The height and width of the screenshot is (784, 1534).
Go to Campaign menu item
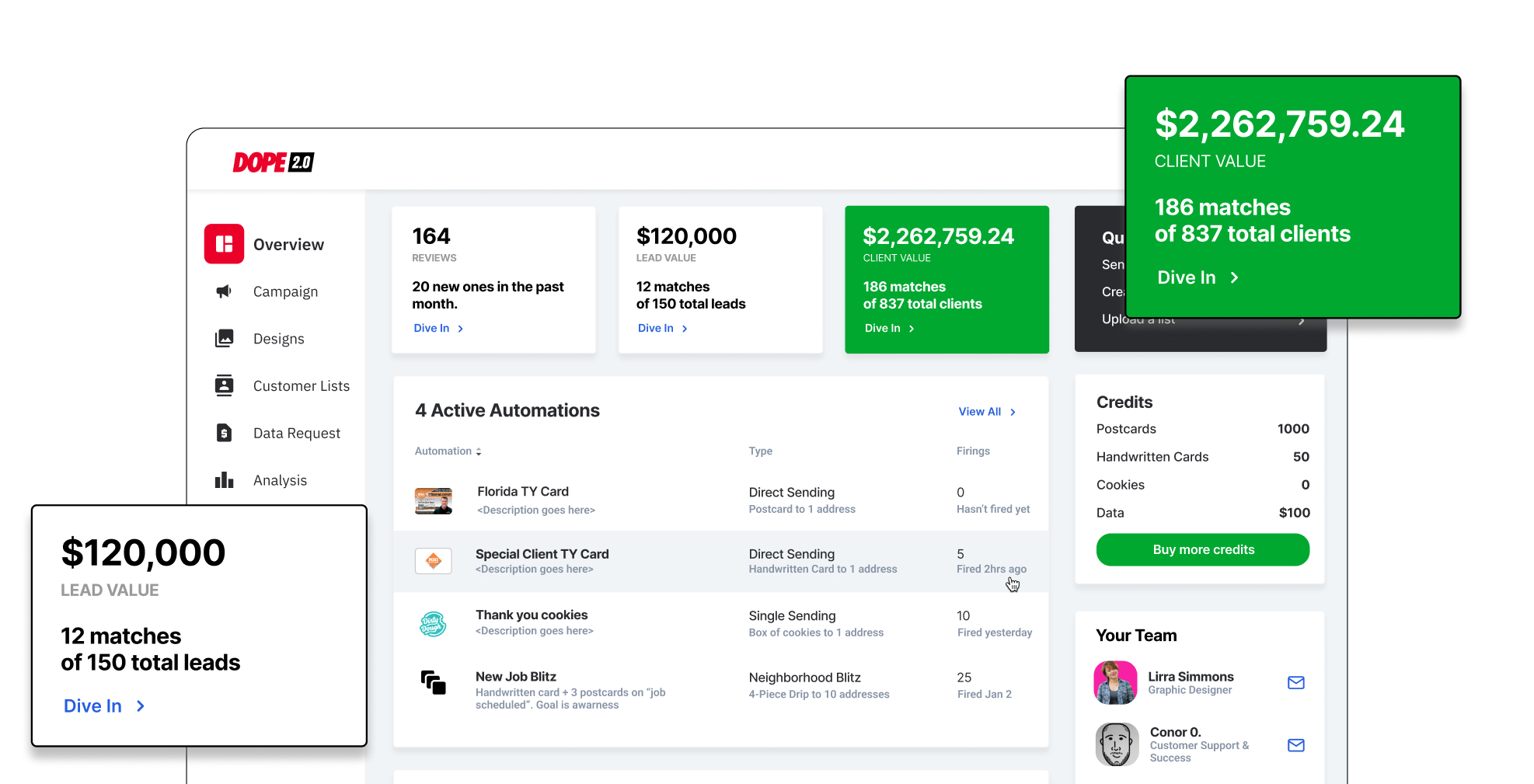pos(285,292)
